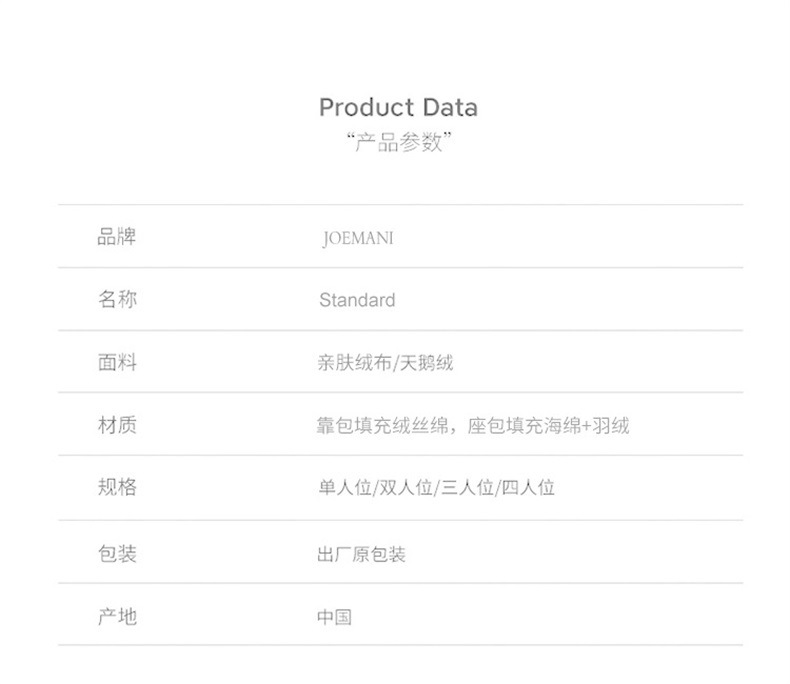
Task: Click the 亲肤绒布/天鹅绒 fabric value
Action: 385,363
